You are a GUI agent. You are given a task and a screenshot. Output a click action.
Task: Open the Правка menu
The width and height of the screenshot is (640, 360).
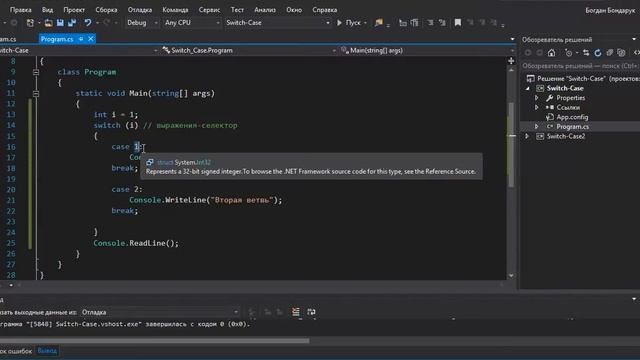[20, 10]
